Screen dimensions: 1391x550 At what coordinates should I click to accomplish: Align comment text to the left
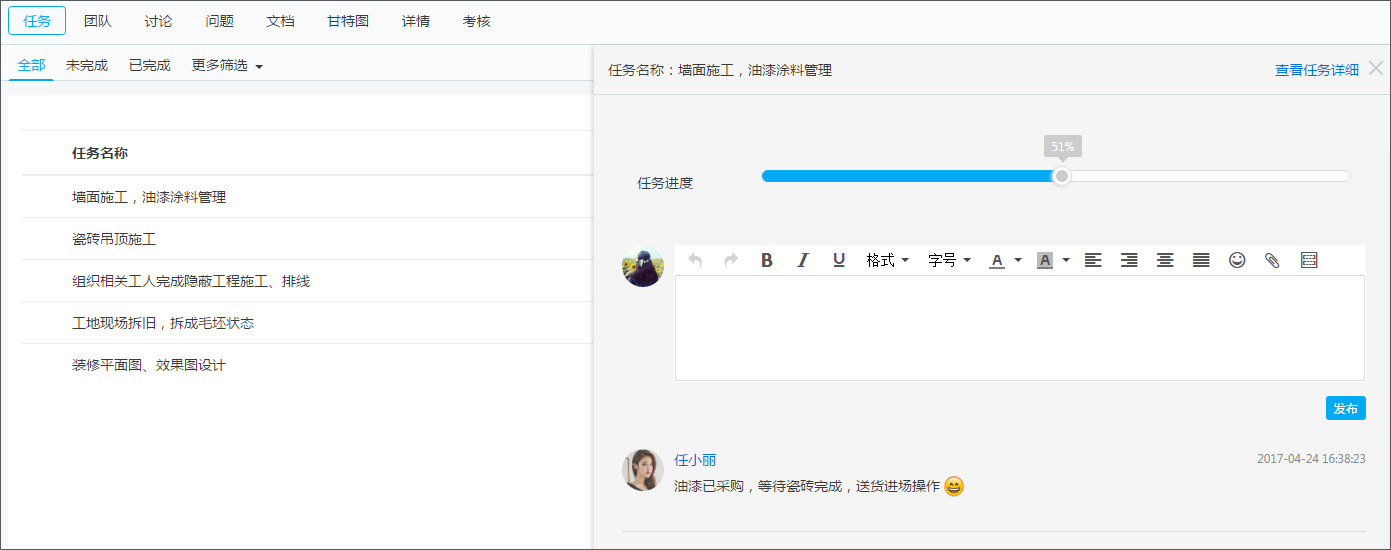[x=1093, y=260]
